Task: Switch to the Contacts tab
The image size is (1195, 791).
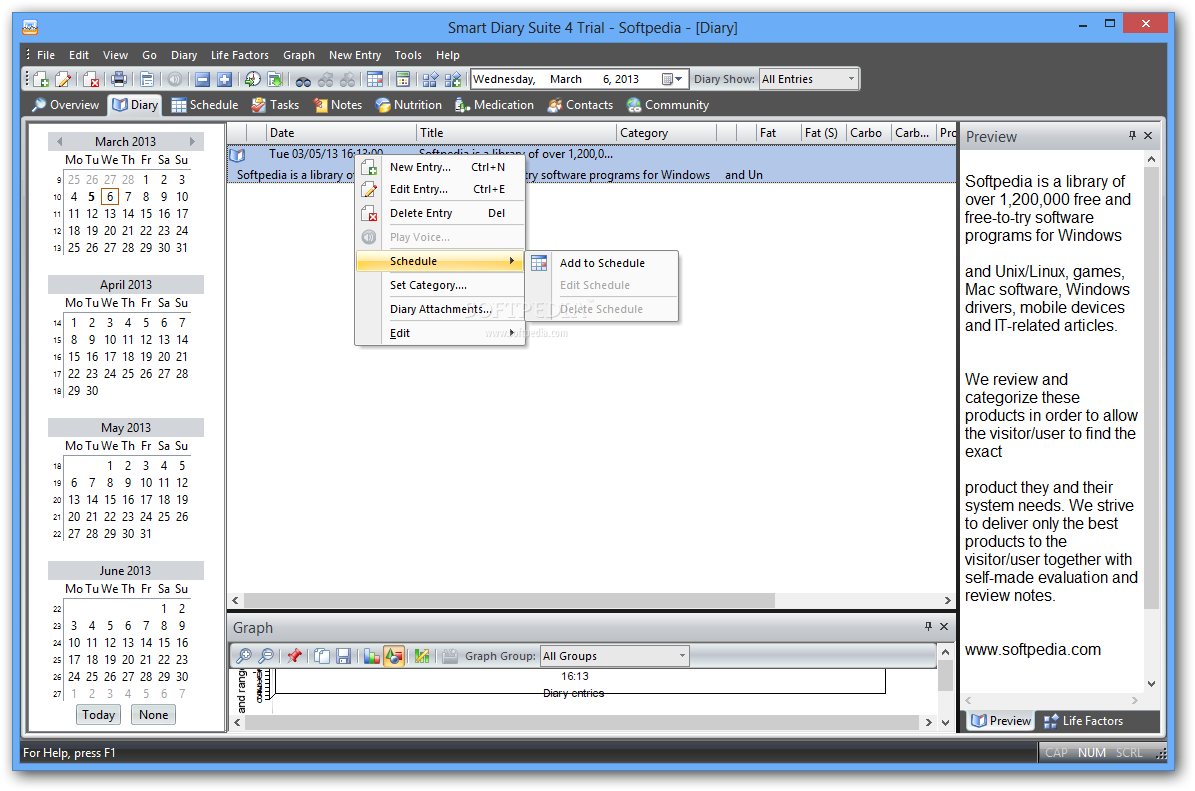Action: pos(580,105)
